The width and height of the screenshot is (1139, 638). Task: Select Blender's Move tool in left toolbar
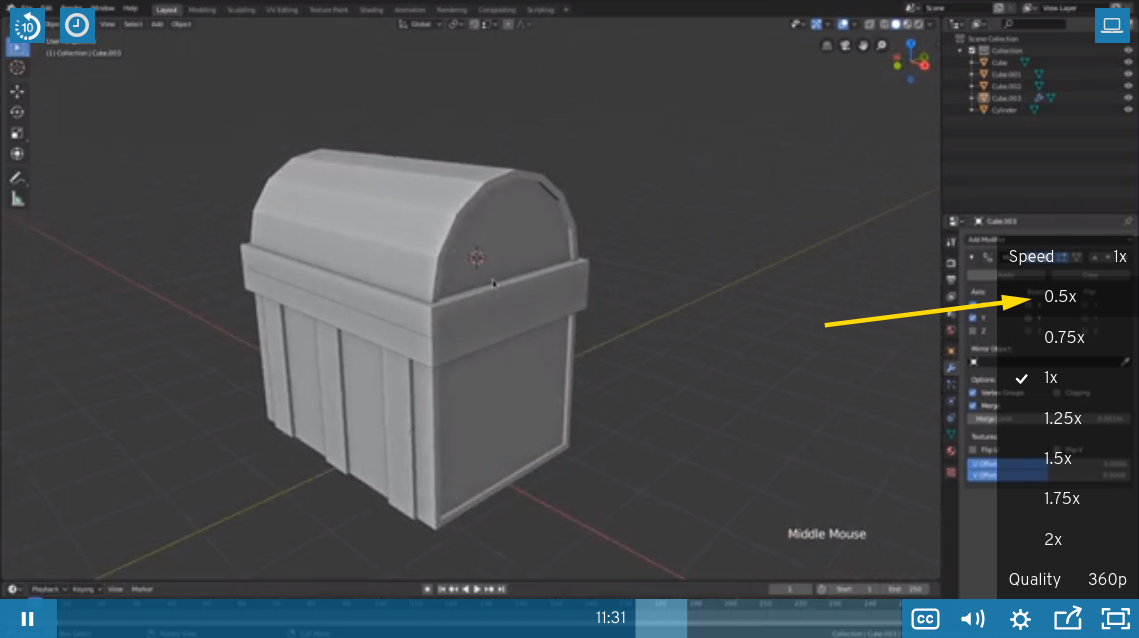(17, 91)
